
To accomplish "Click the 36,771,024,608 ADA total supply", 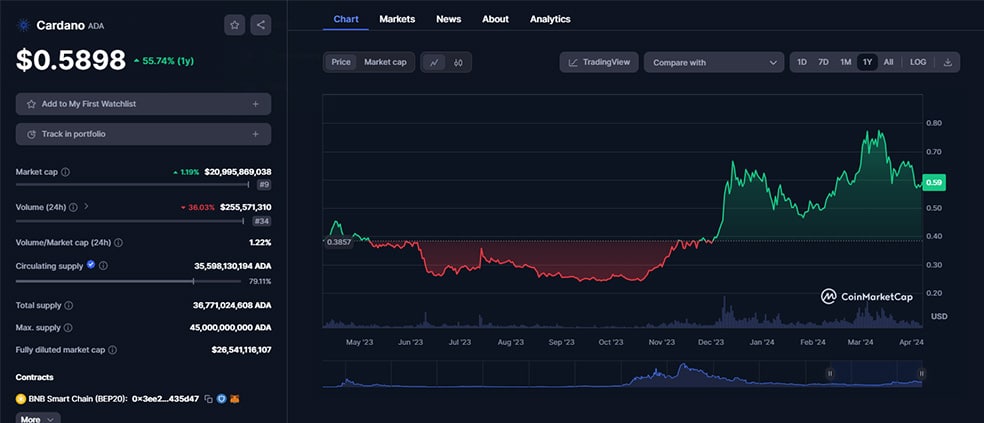I will [x=232, y=306].
